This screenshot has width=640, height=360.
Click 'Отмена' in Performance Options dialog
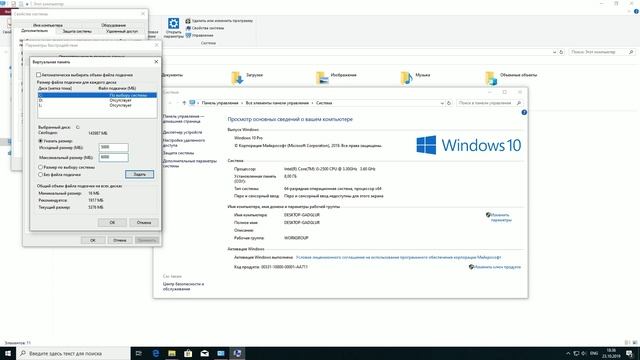click(x=120, y=240)
